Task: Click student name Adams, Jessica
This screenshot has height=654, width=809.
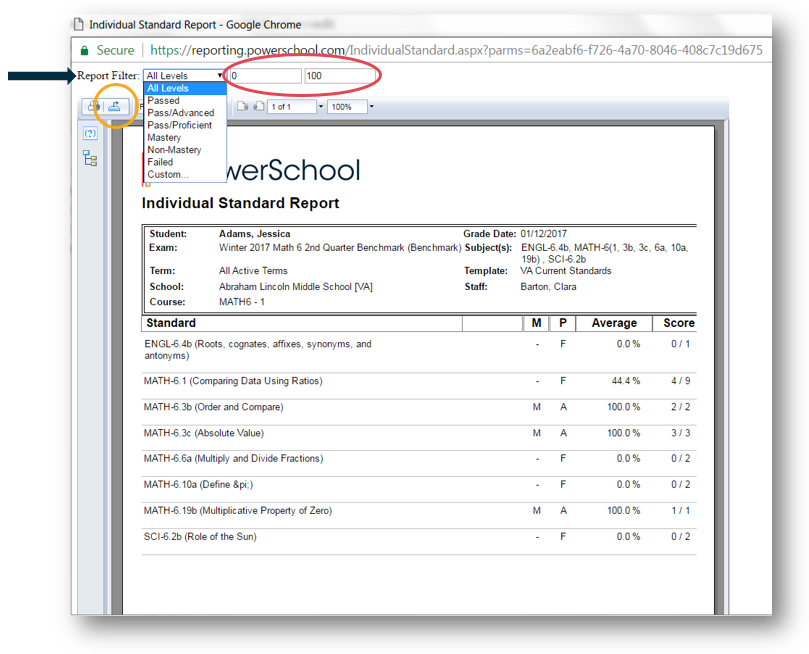Action: pos(254,234)
